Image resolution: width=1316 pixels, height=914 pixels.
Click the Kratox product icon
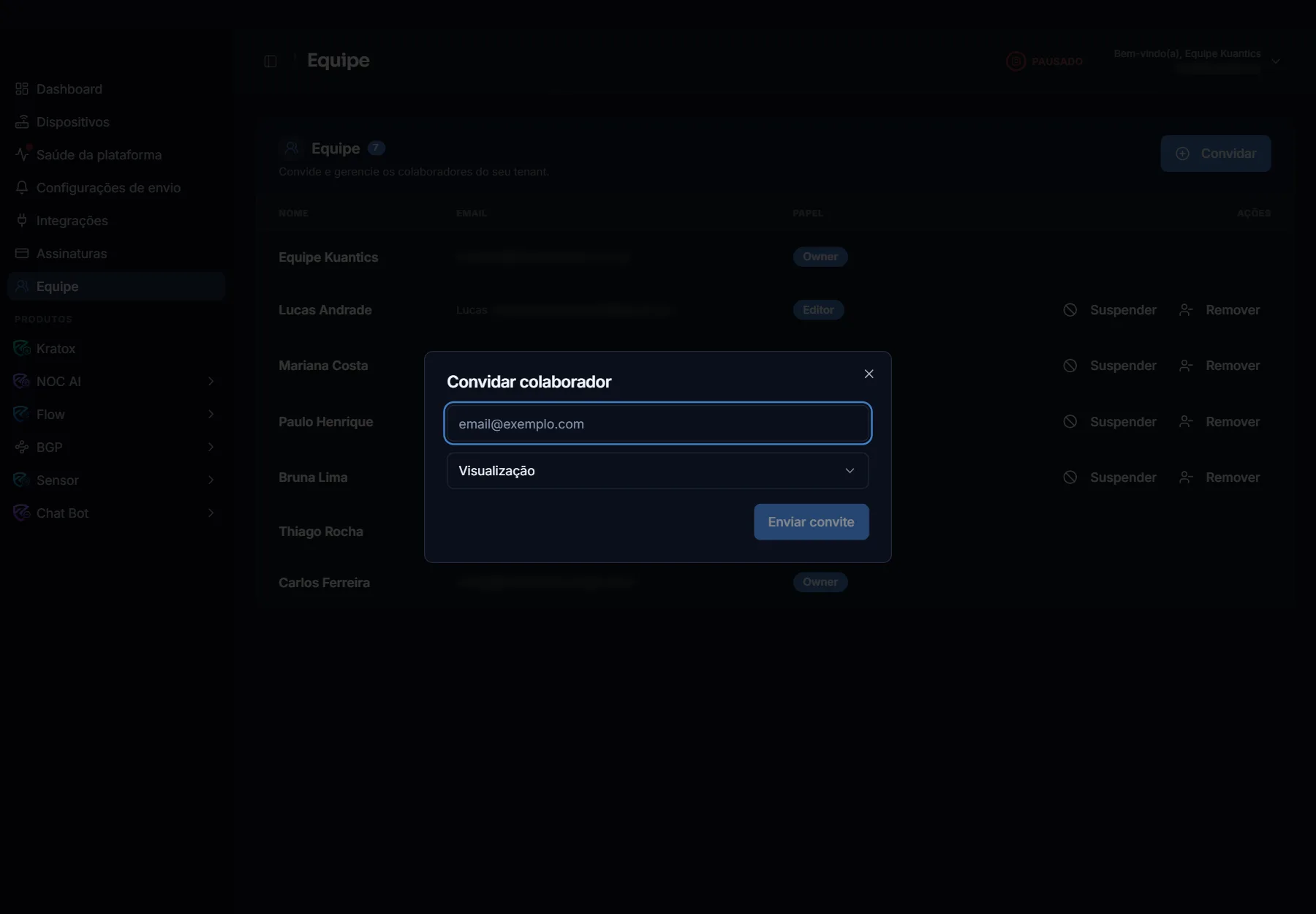22,348
